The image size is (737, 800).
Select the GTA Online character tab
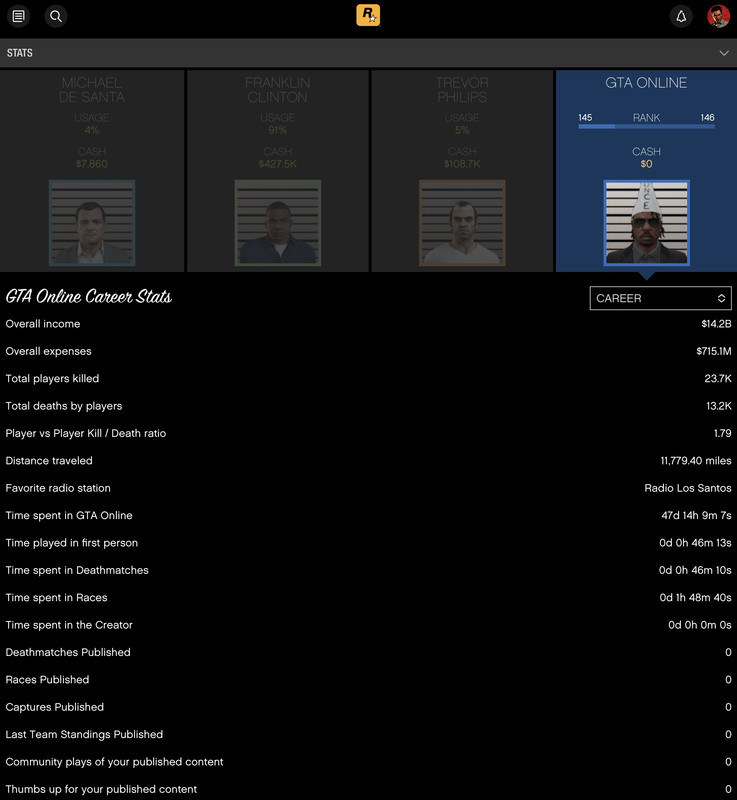646,171
